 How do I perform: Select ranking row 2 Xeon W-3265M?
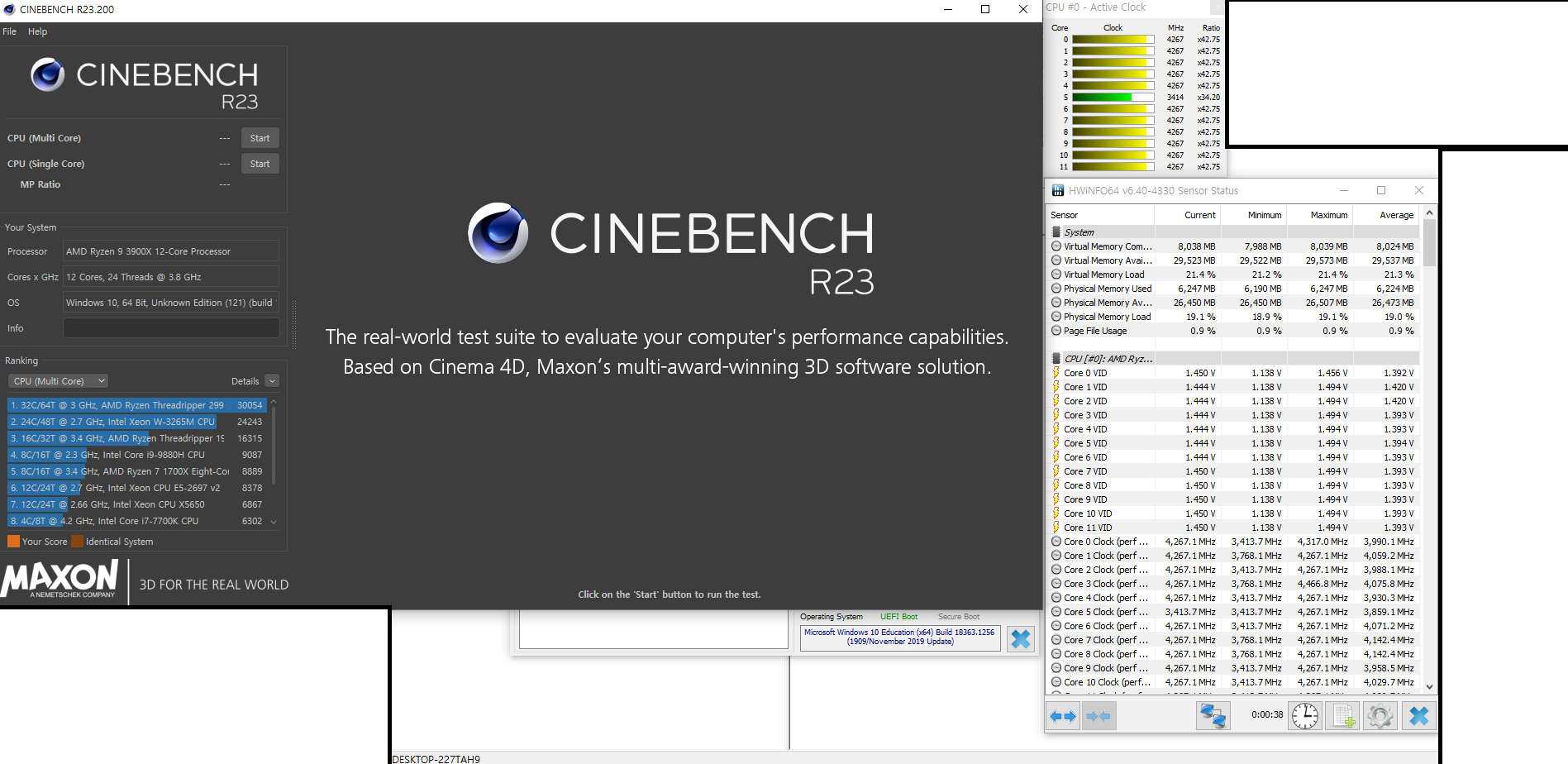pyautogui.click(x=136, y=422)
